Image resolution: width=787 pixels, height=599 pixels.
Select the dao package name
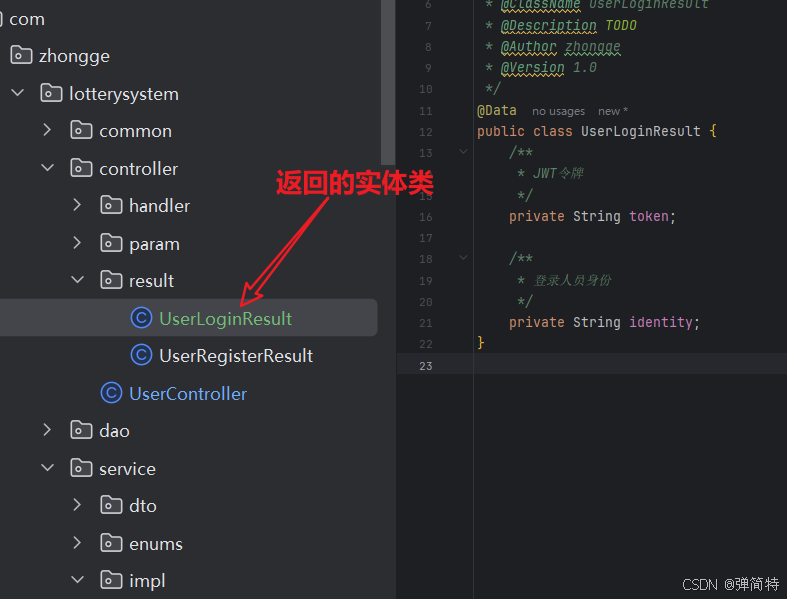click(x=114, y=431)
